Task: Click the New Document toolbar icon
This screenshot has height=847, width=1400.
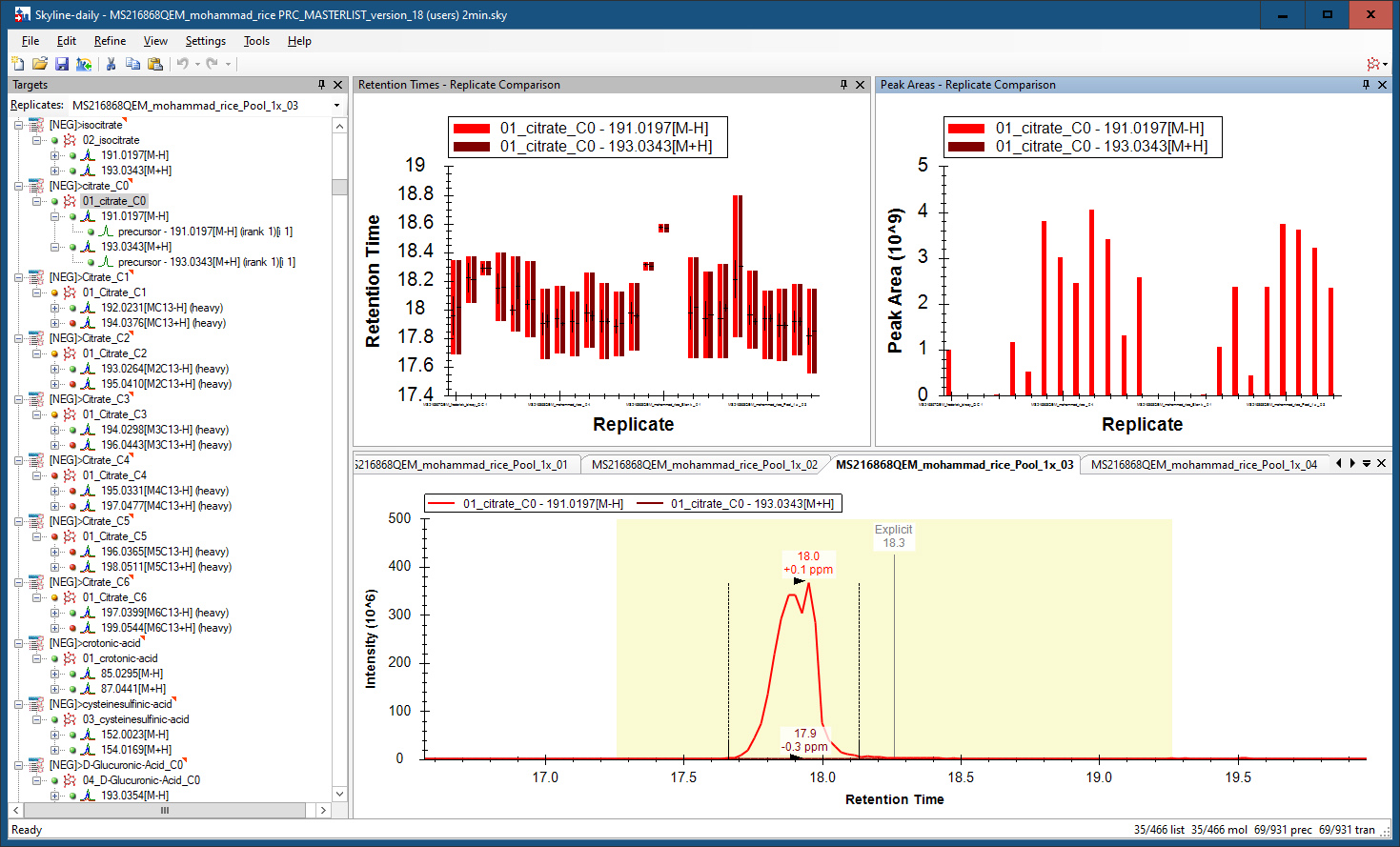Action: 17,64
